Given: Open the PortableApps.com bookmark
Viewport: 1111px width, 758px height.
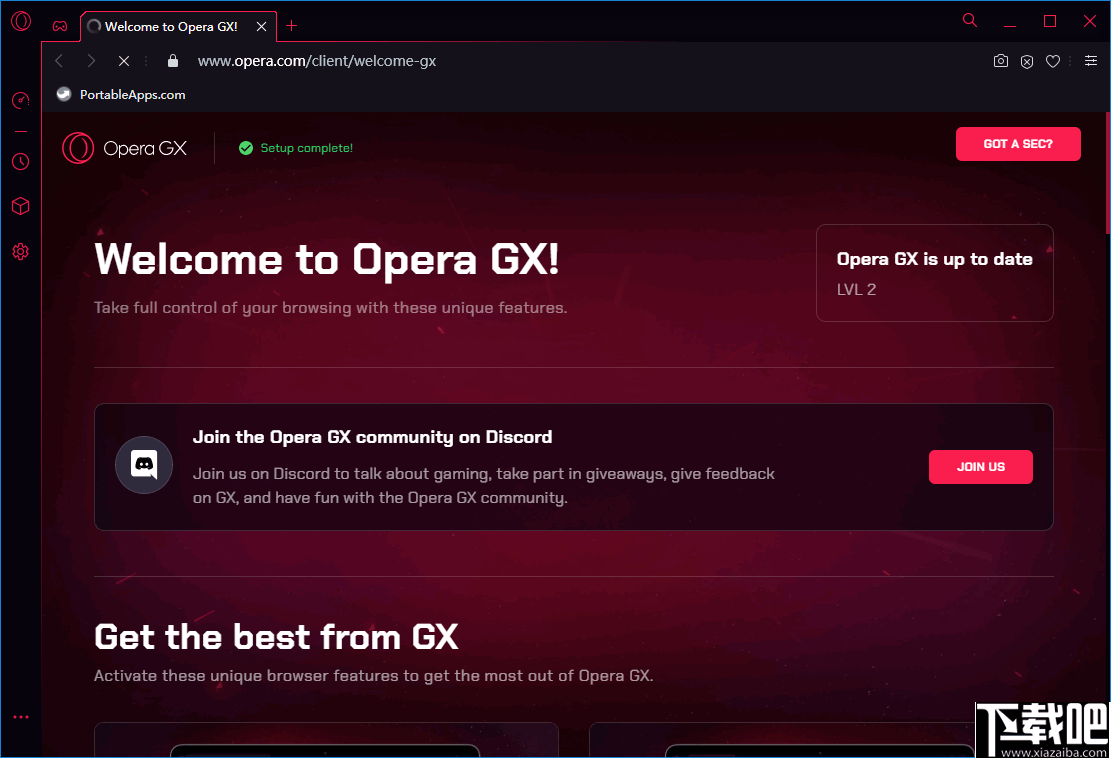Looking at the screenshot, I should [x=122, y=94].
